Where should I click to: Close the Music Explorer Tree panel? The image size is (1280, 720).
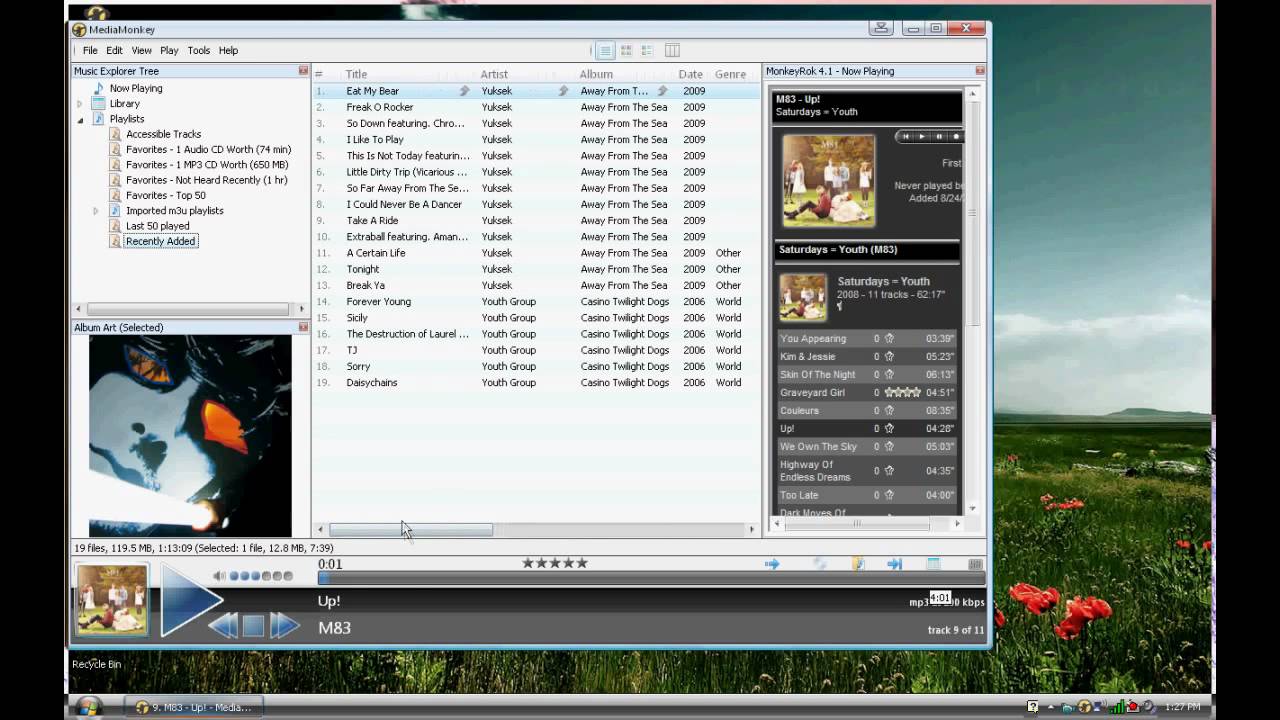pyautogui.click(x=303, y=71)
